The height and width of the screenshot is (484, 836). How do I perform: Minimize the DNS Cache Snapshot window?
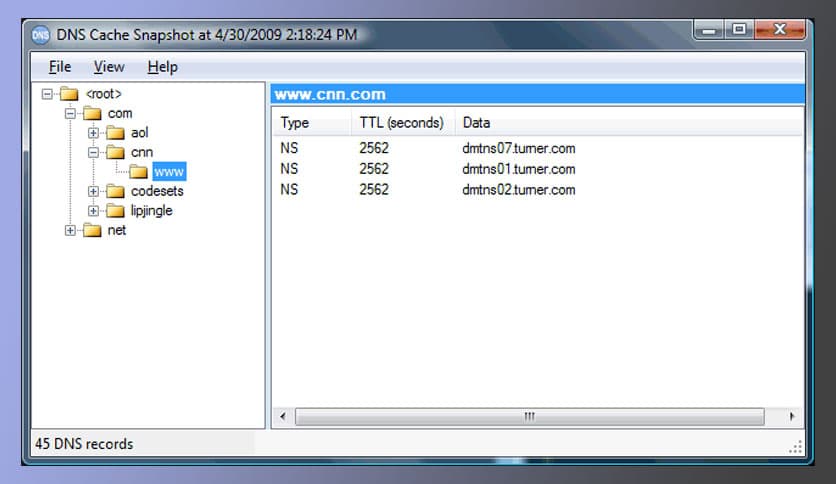pos(709,30)
